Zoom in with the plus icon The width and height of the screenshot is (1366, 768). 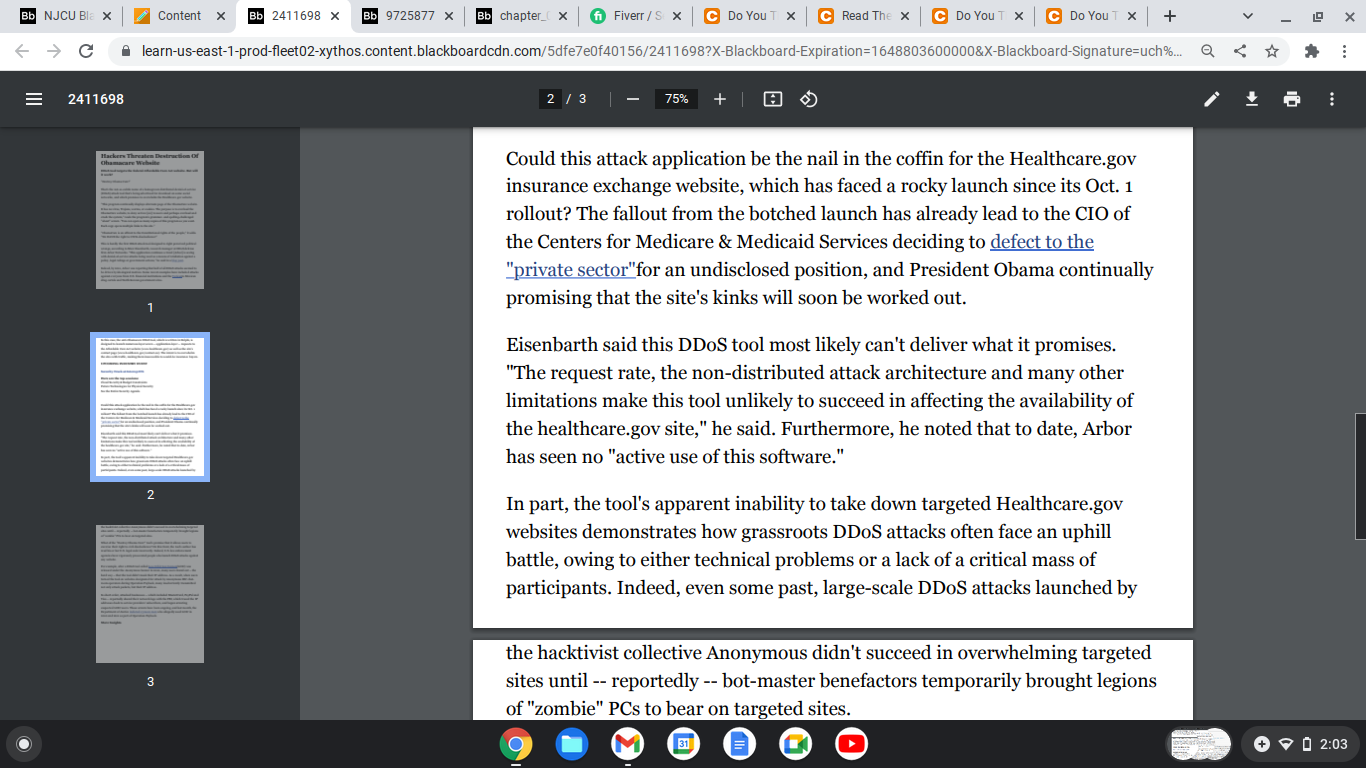pyautogui.click(x=720, y=99)
